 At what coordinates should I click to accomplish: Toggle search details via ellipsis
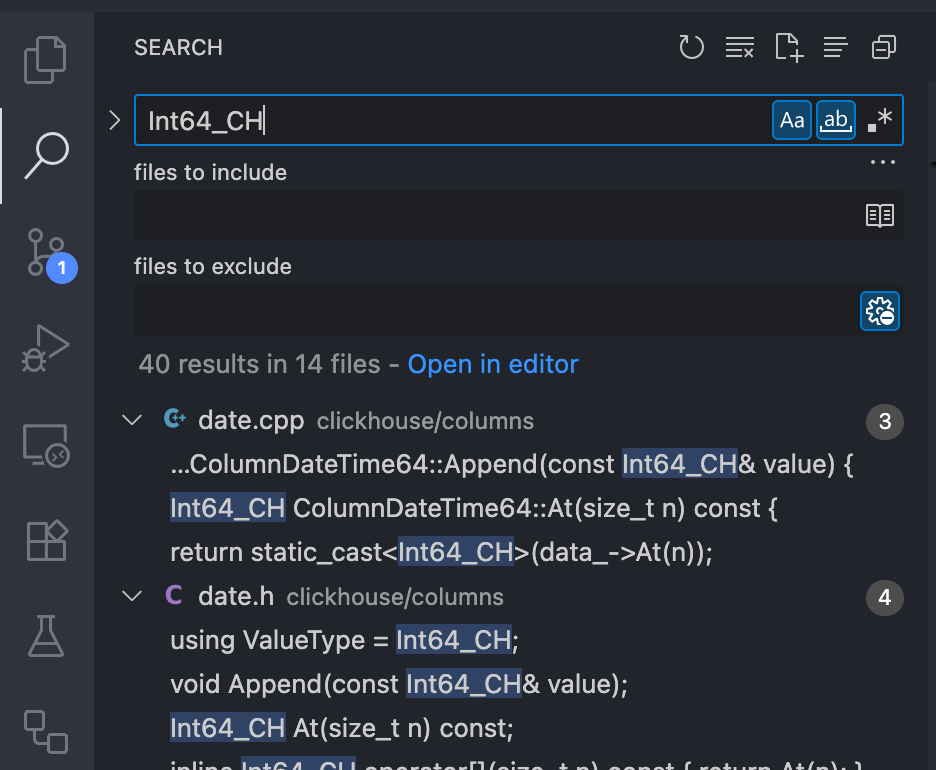(882, 162)
